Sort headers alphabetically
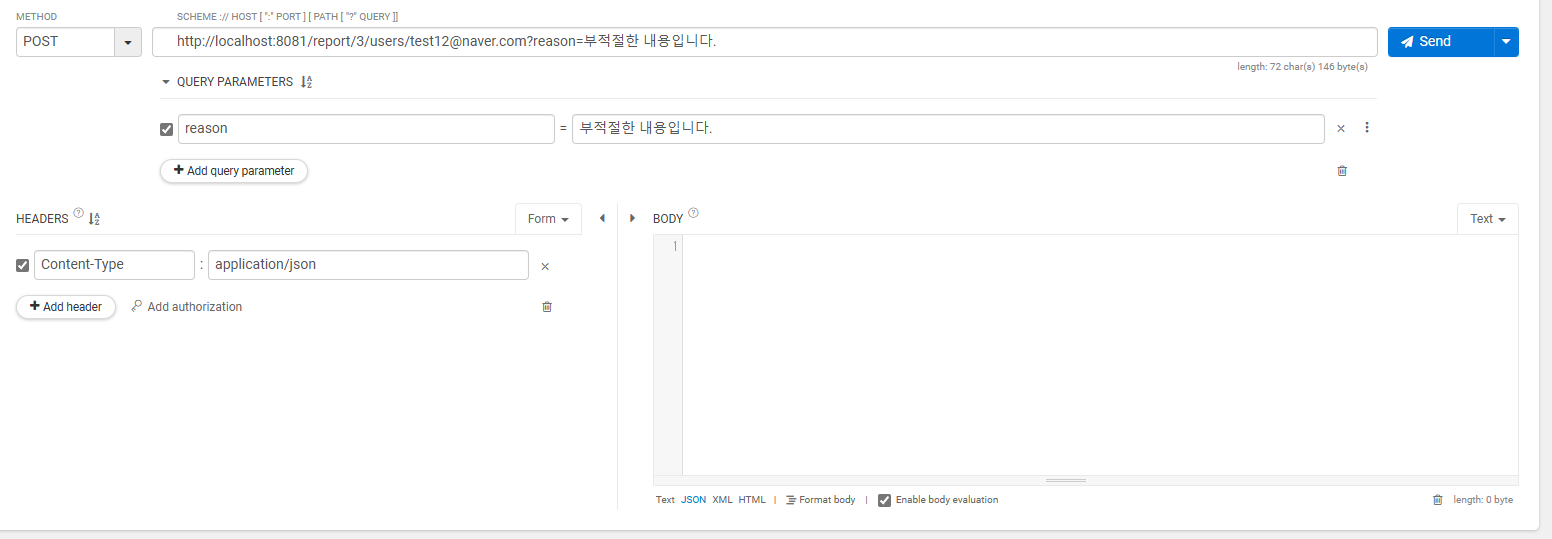This screenshot has width=1552, height=539. coord(94,219)
